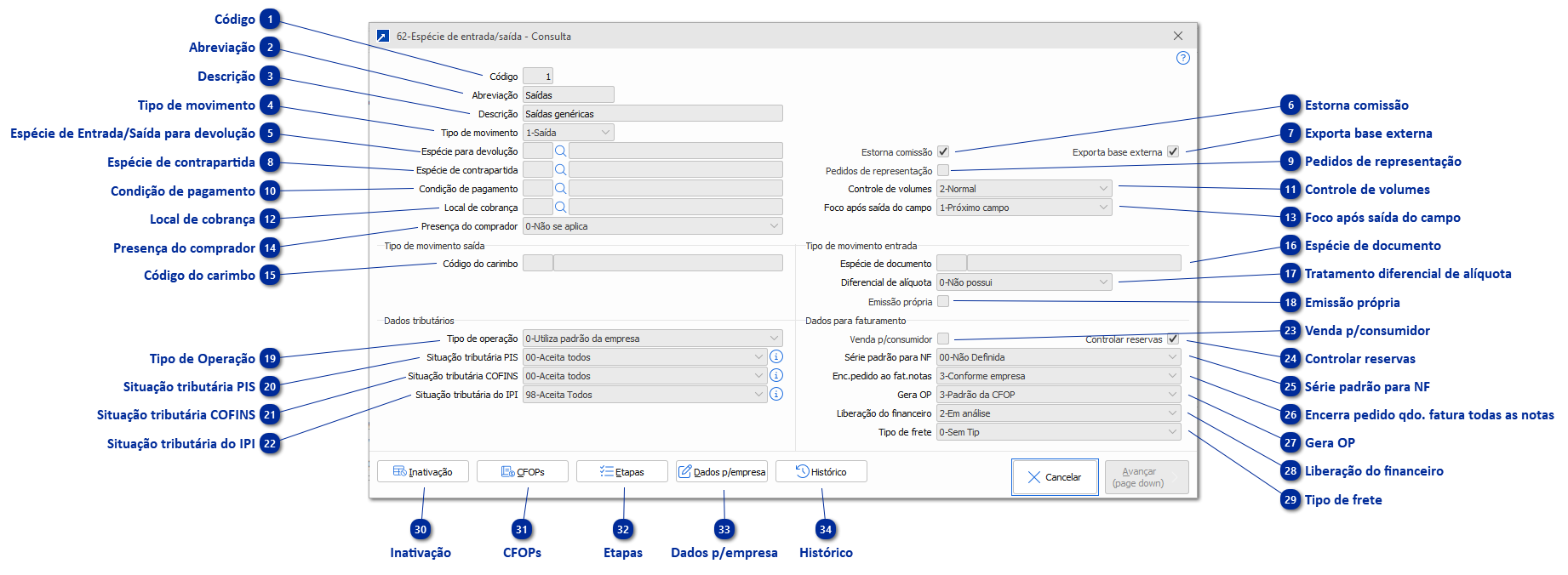1568x575 pixels.
Task: Click the Descrição input field
Action: click(x=652, y=114)
